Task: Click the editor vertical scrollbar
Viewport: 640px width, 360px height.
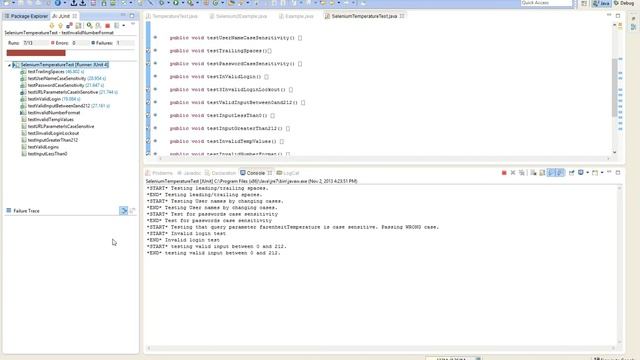Action: point(615,88)
